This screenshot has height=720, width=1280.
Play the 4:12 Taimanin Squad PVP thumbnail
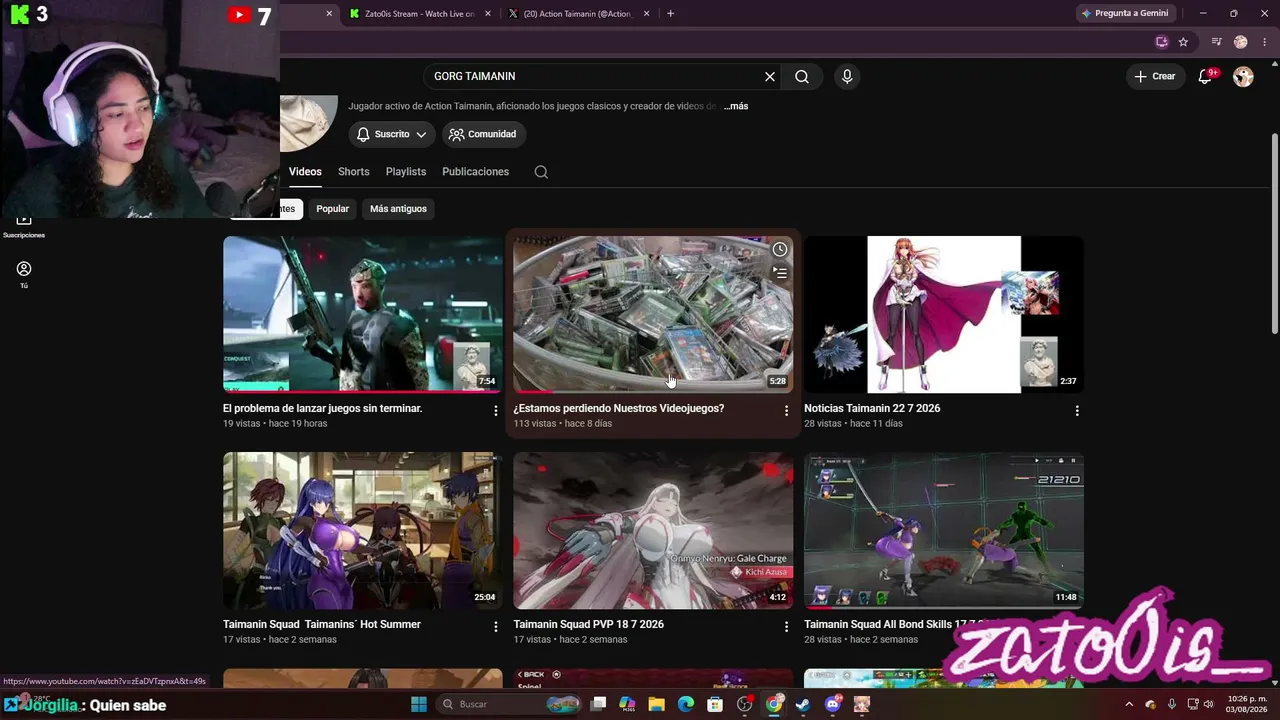pyautogui.click(x=653, y=530)
